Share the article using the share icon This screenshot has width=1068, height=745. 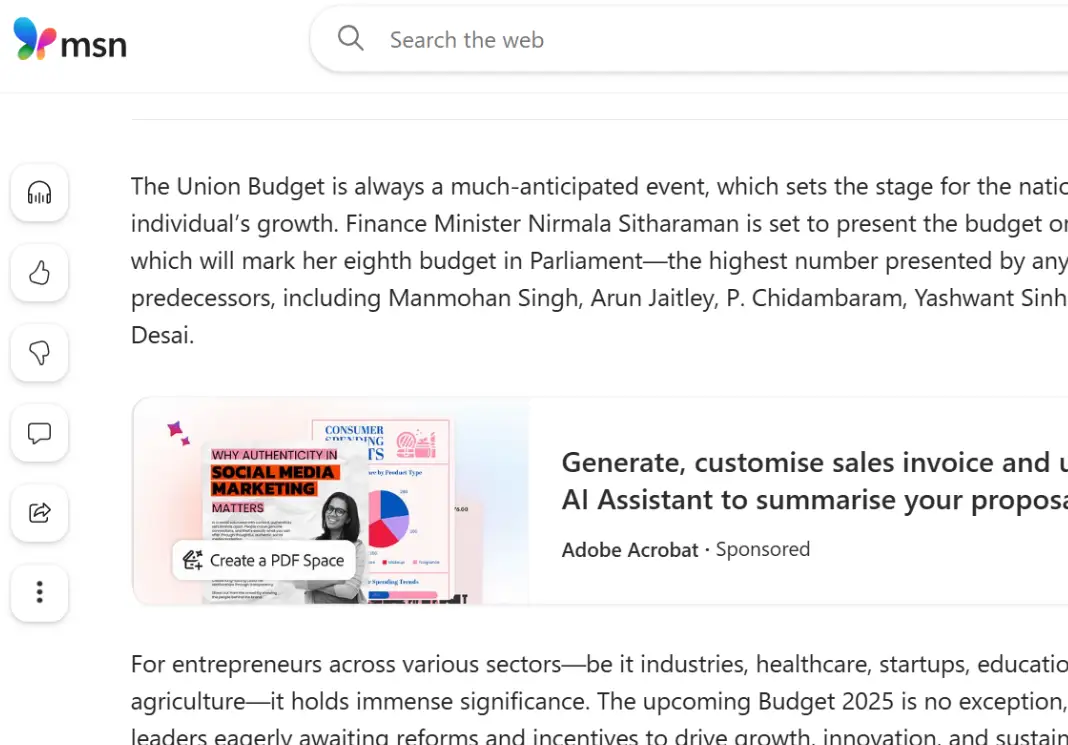tap(40, 513)
